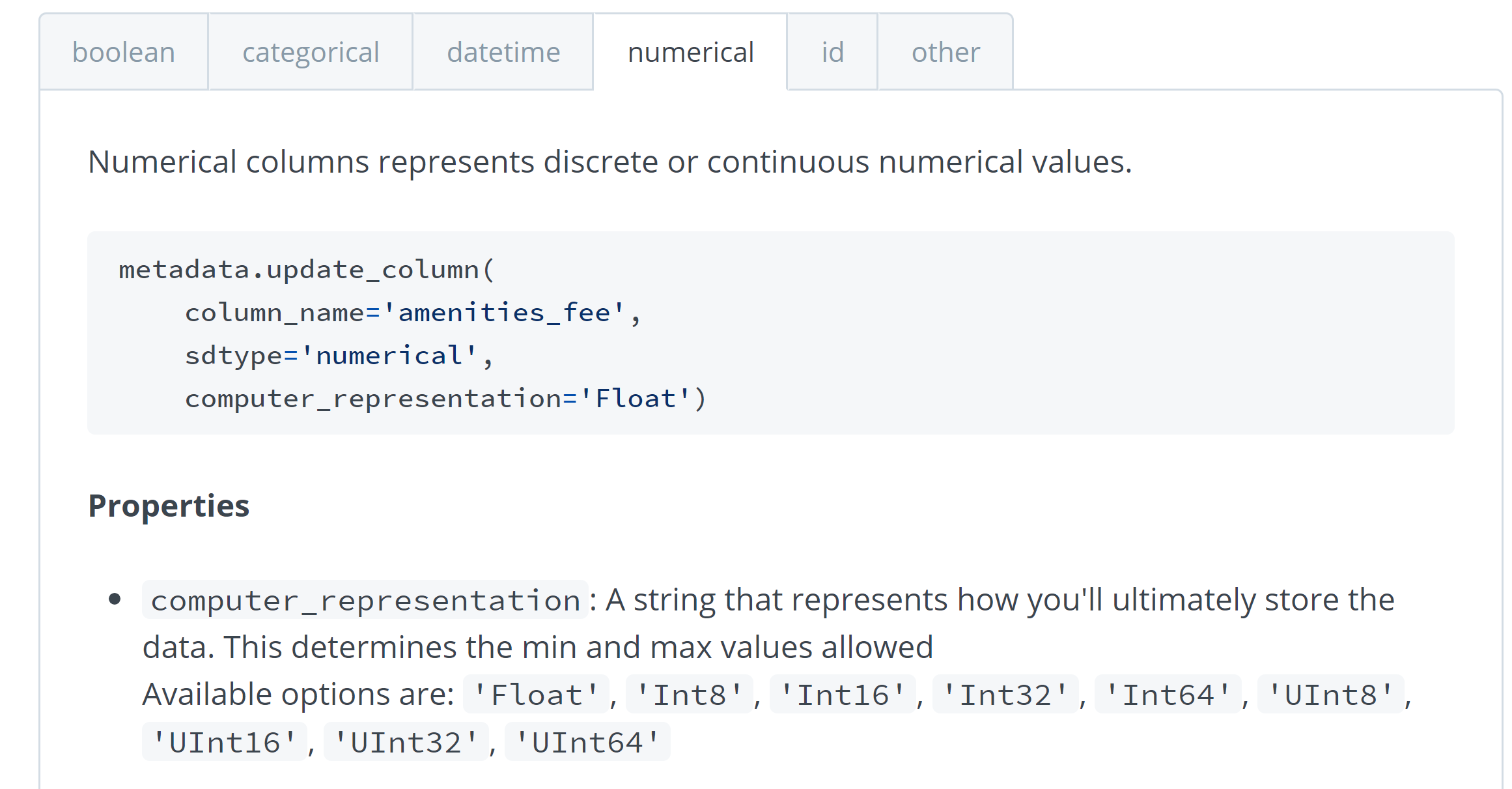Switch to the boolean tab
The height and width of the screenshot is (789, 1512).
[123, 52]
